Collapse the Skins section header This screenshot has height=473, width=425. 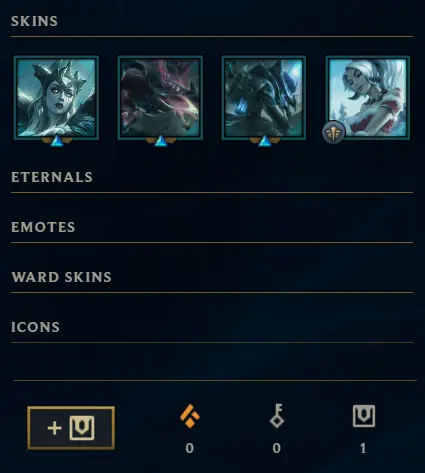tap(34, 21)
